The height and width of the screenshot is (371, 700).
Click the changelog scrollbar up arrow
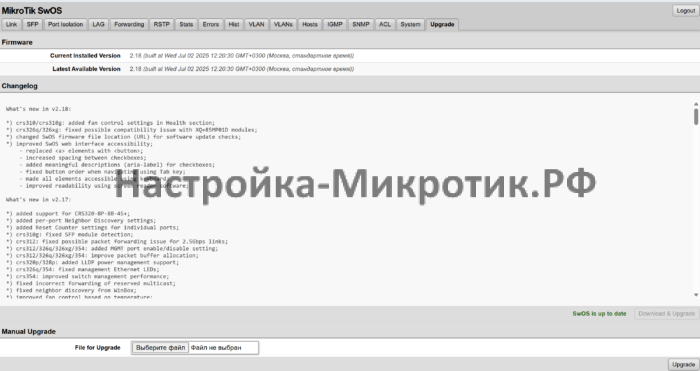pos(696,104)
